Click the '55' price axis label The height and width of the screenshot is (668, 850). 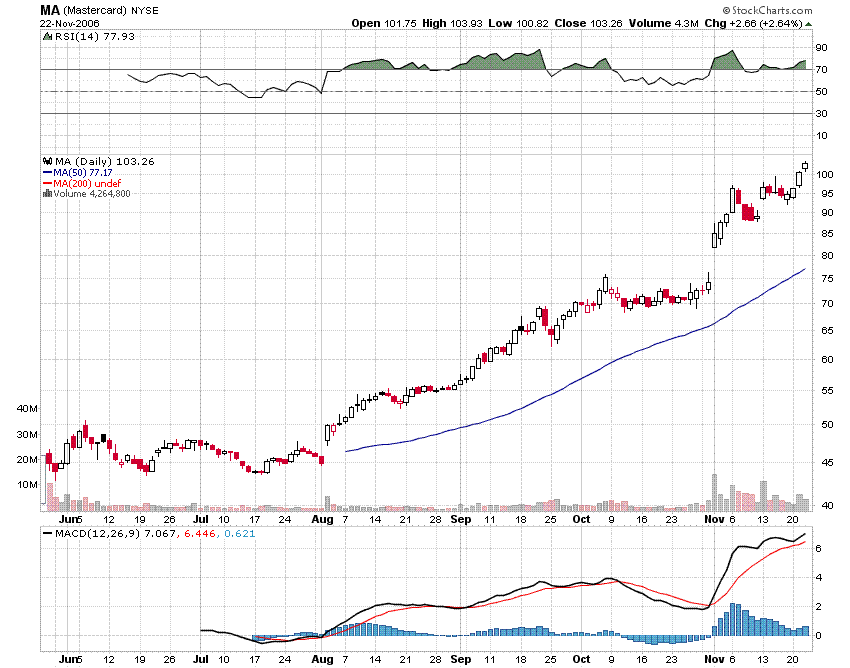(x=826, y=390)
